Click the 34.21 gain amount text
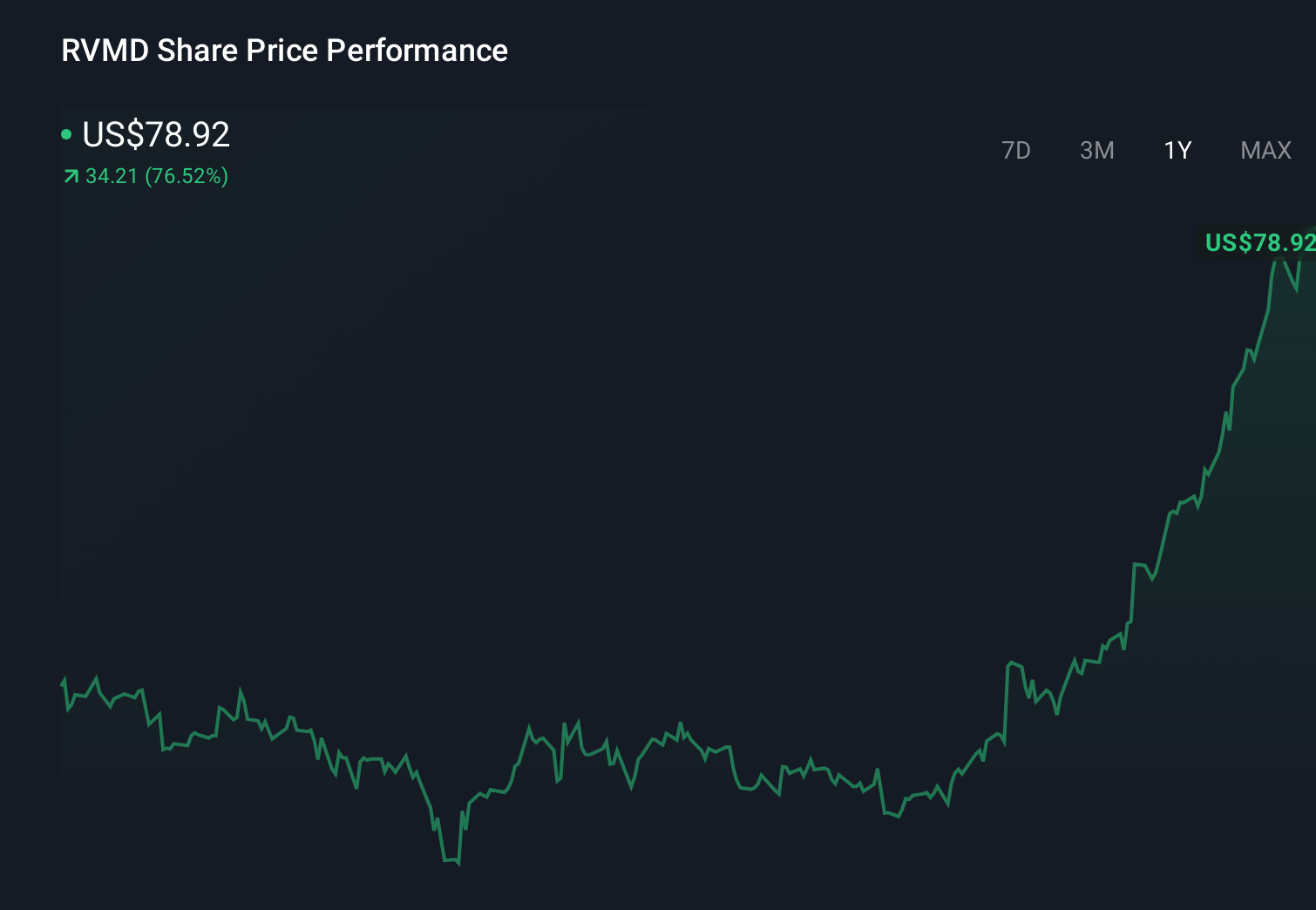This screenshot has width=1316, height=910. 110,176
